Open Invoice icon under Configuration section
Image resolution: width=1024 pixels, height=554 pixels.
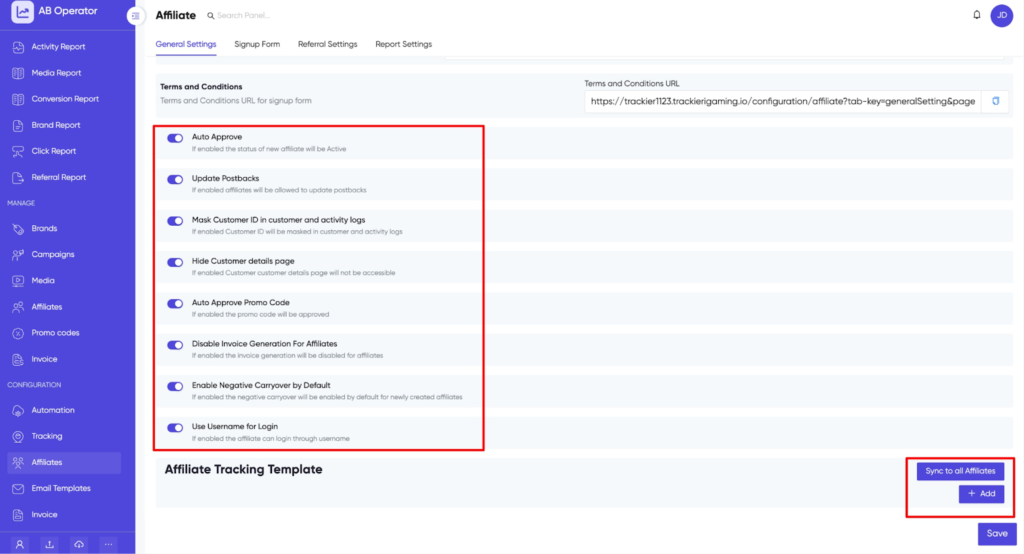click(18, 515)
